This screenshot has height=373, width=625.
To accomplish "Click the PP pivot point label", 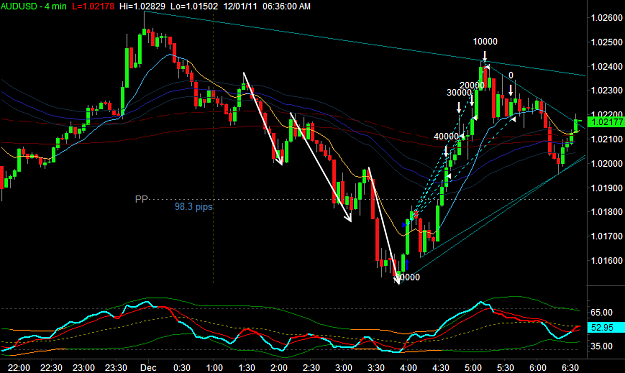I will (142, 199).
